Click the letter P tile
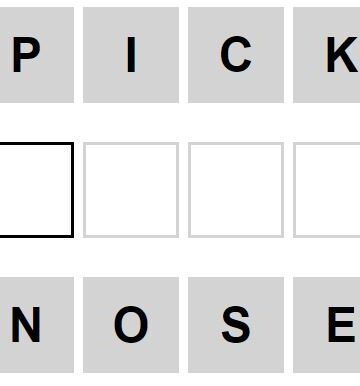 [37, 55]
